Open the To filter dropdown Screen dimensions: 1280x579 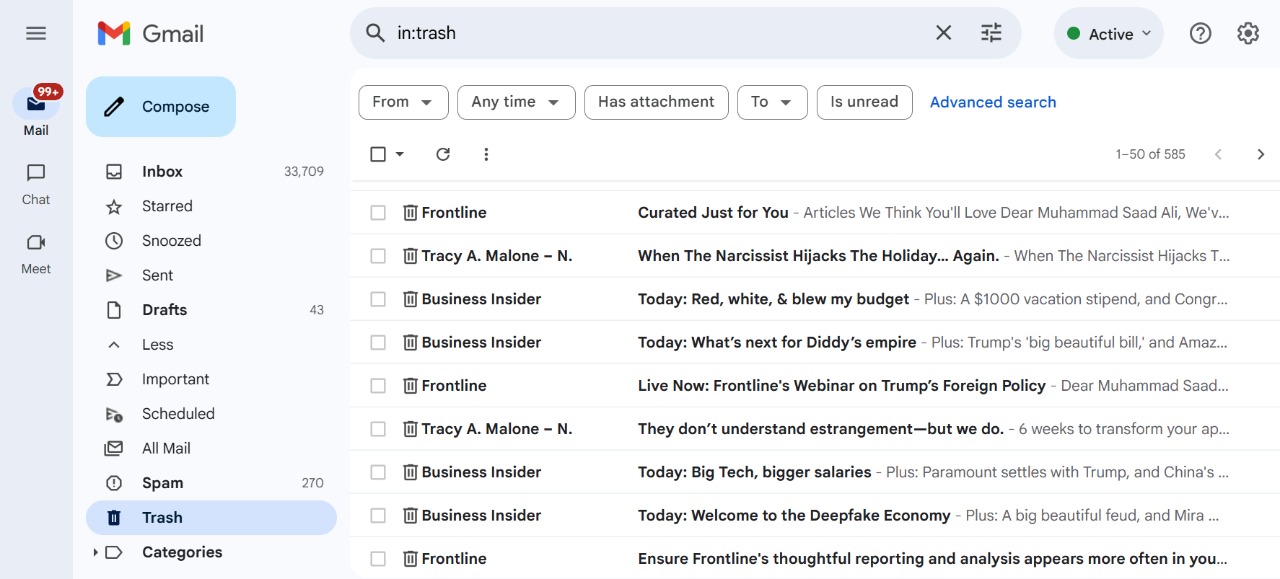[x=772, y=102]
